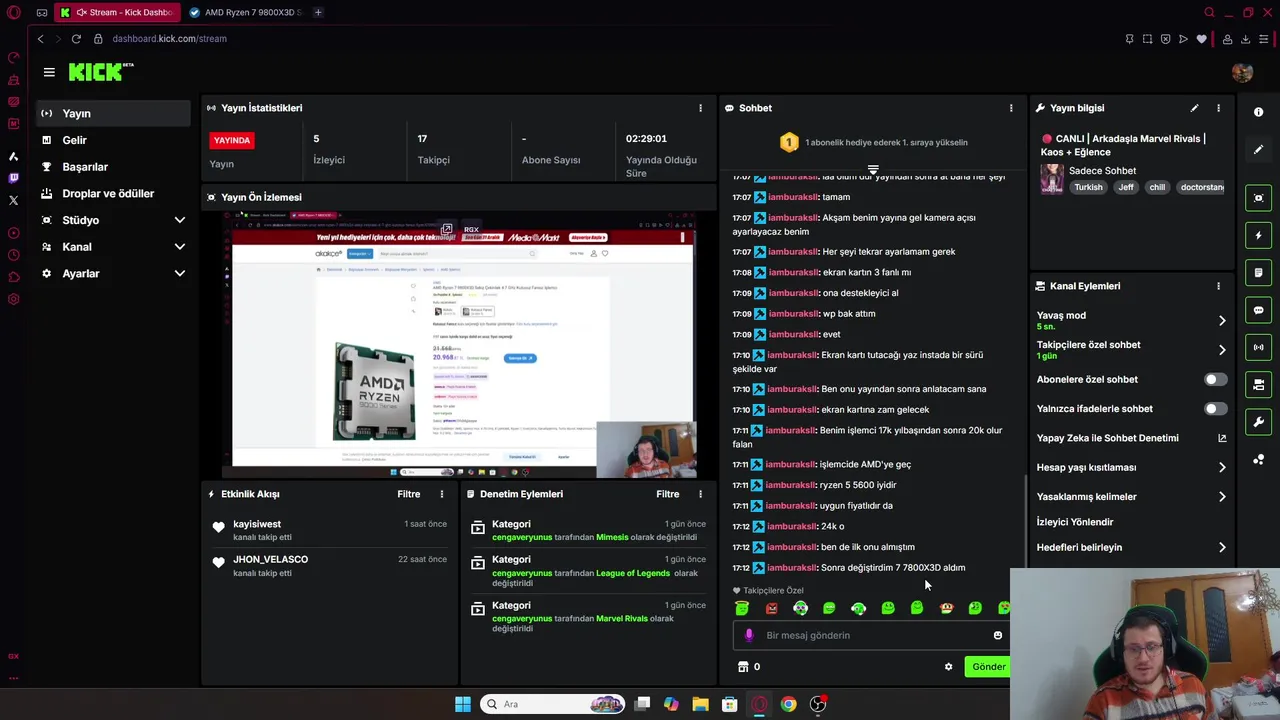
Task: Click the Gönder send button
Action: [988, 667]
